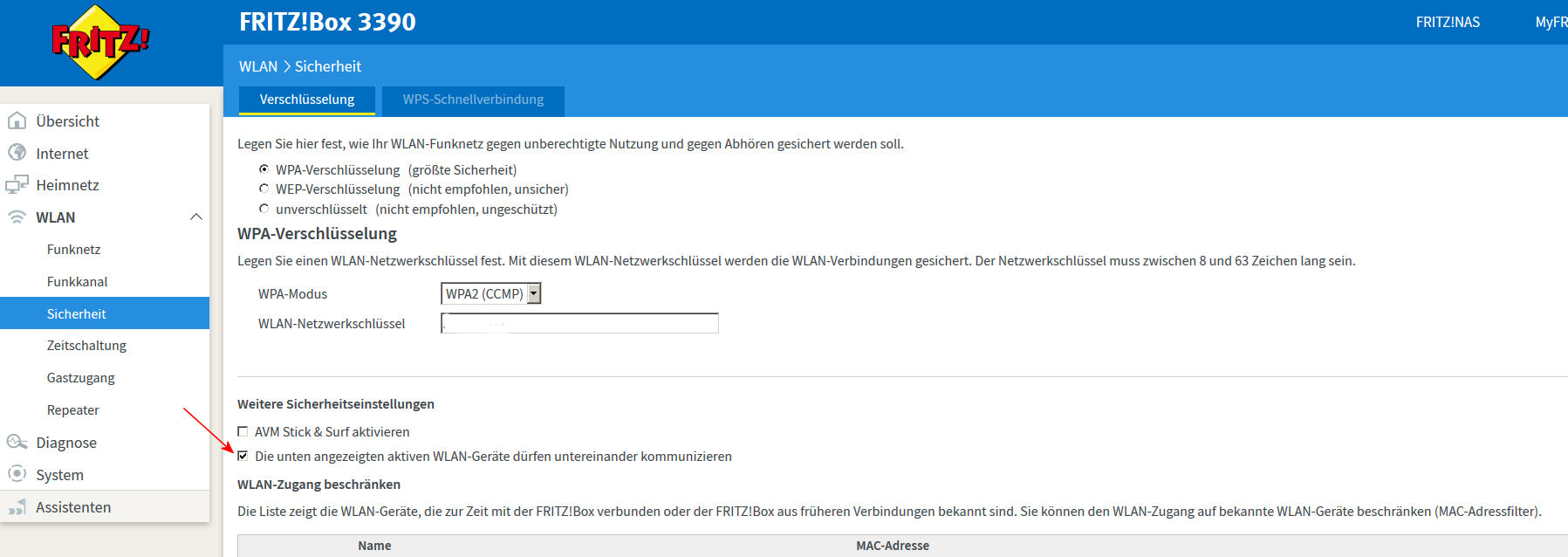This screenshot has height=557, width=1568.
Task: Click the WLAN-Netzwerkschlüssel input field
Action: point(579,324)
